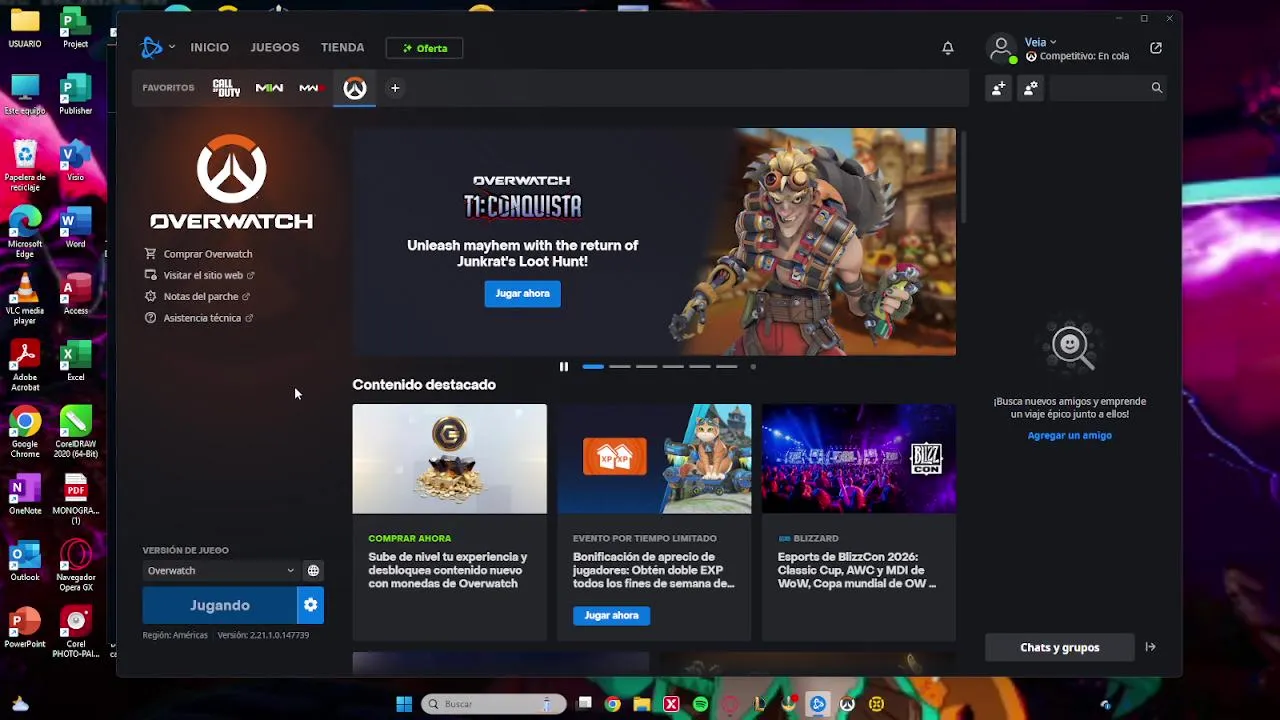Click the FAVORITOS label
The image size is (1280, 720).
[168, 88]
